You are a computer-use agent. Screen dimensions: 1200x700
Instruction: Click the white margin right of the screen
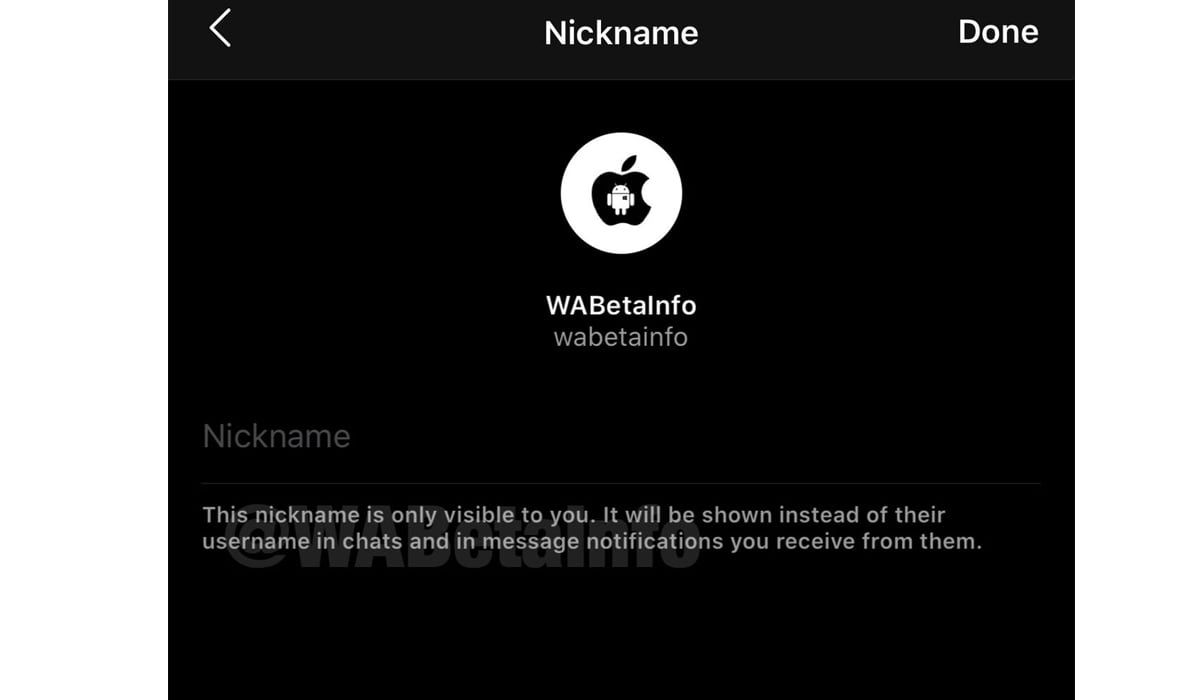[x=1137, y=350]
